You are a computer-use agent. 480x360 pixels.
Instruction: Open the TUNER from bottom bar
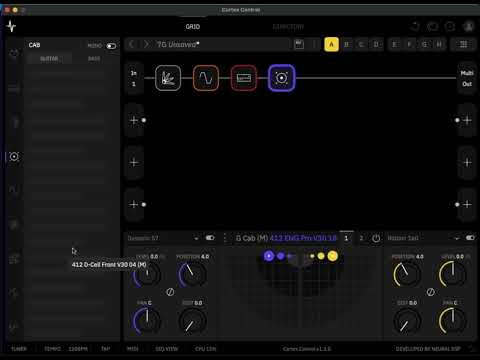click(19, 349)
